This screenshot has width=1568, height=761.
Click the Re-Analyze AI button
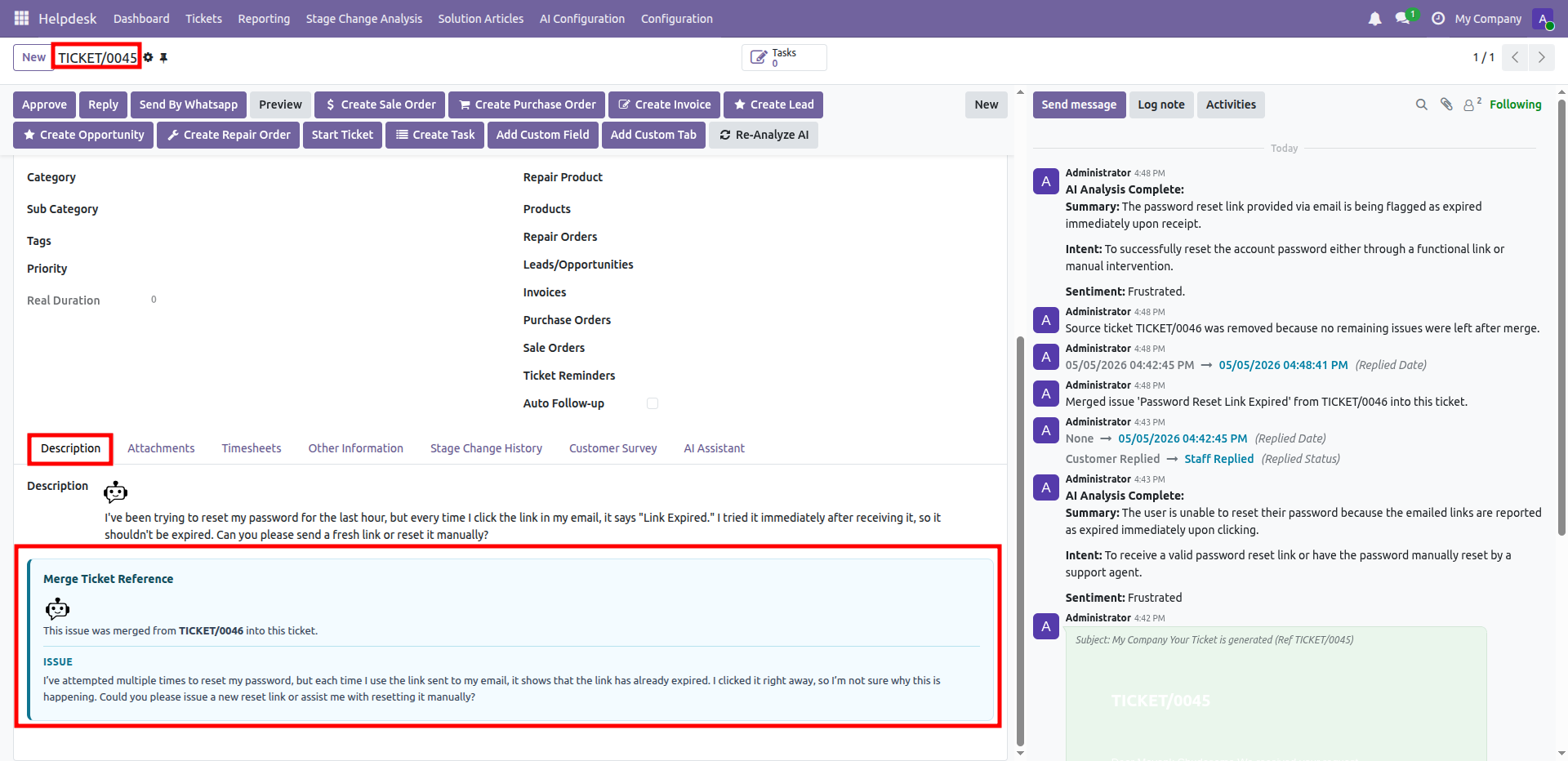point(764,135)
